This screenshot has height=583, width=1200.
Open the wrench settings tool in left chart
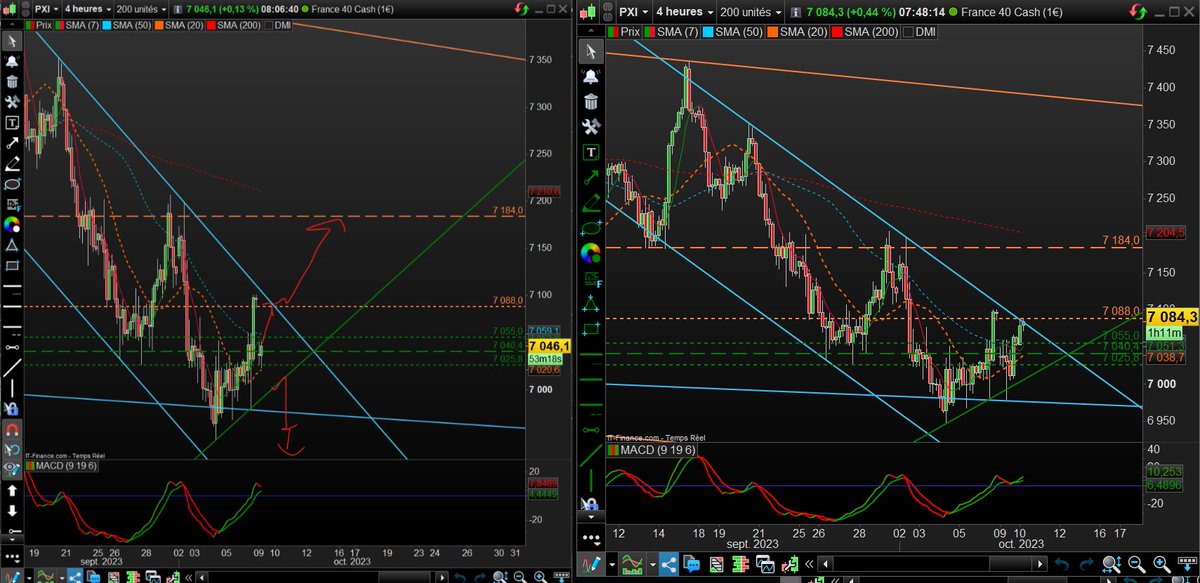click(x=12, y=102)
